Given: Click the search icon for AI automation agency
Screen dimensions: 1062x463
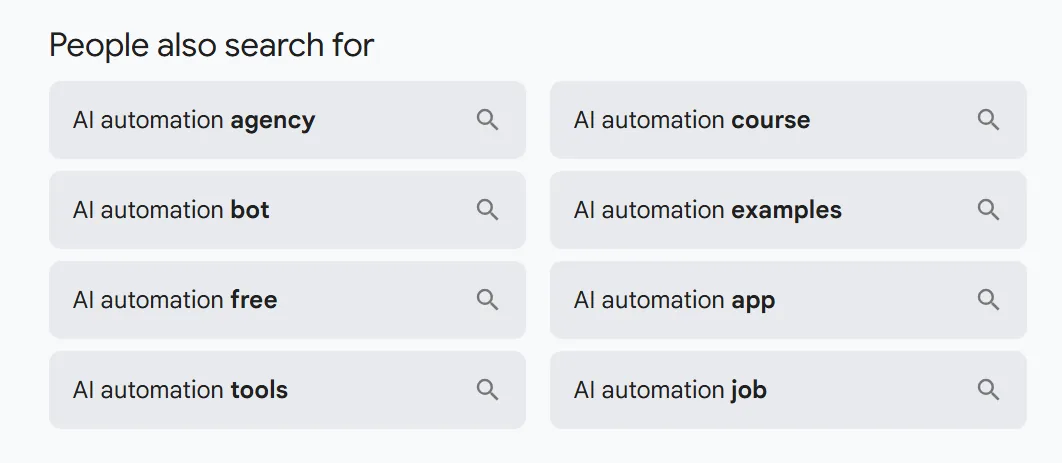Looking at the screenshot, I should [x=487, y=120].
